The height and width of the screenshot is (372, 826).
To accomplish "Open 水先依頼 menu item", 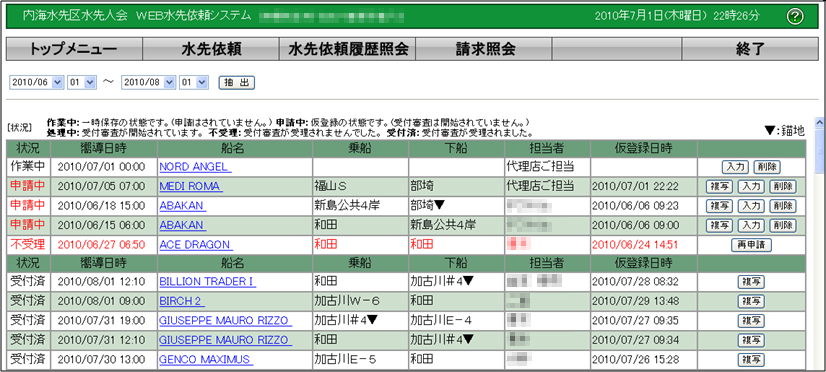I will [211, 50].
